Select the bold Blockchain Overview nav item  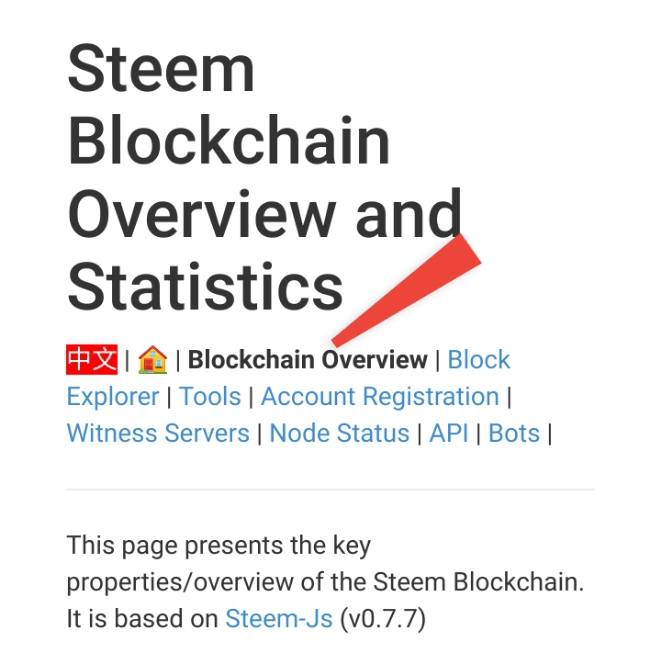coord(308,360)
